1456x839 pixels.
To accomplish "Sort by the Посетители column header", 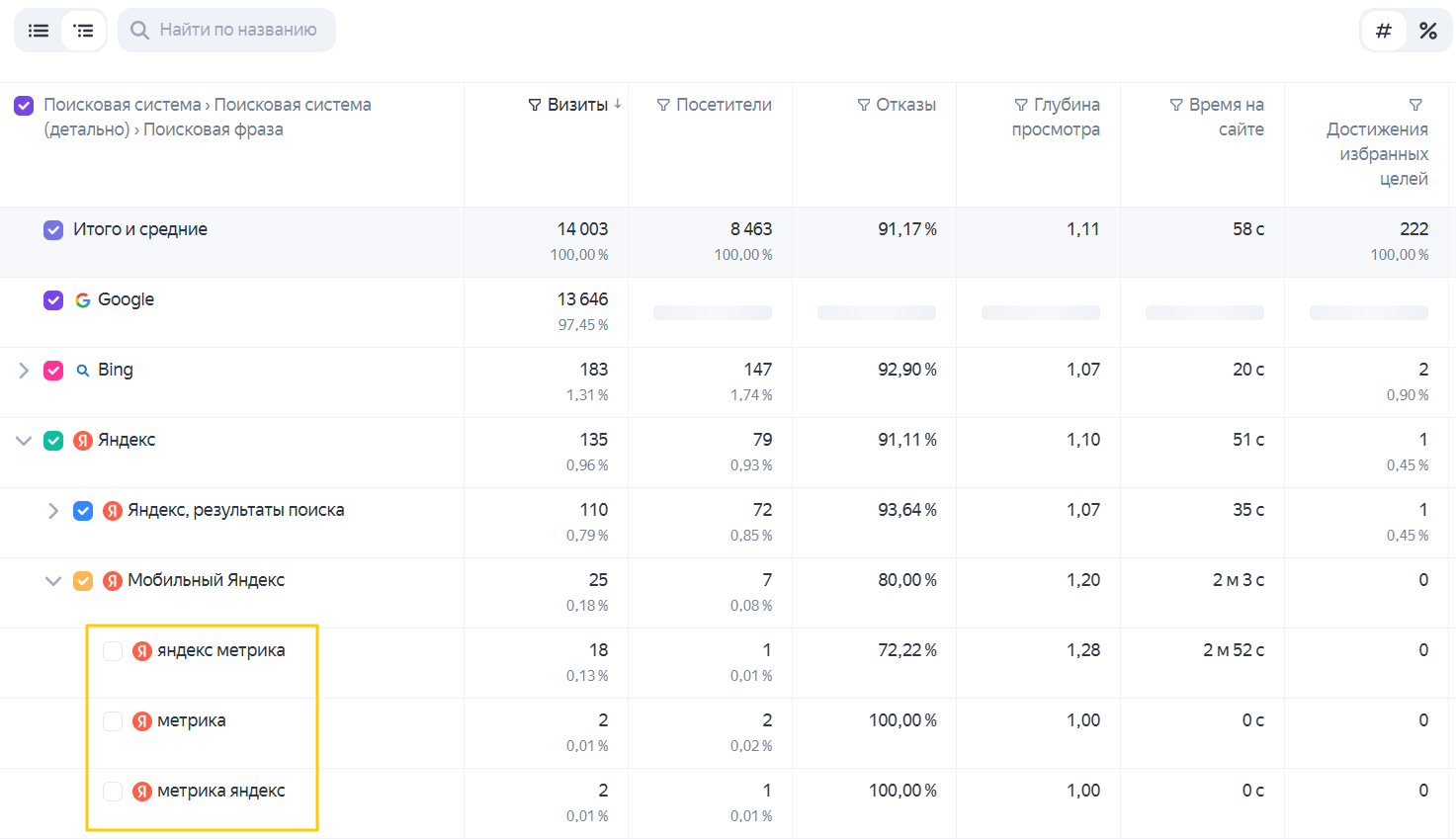I will [x=724, y=105].
